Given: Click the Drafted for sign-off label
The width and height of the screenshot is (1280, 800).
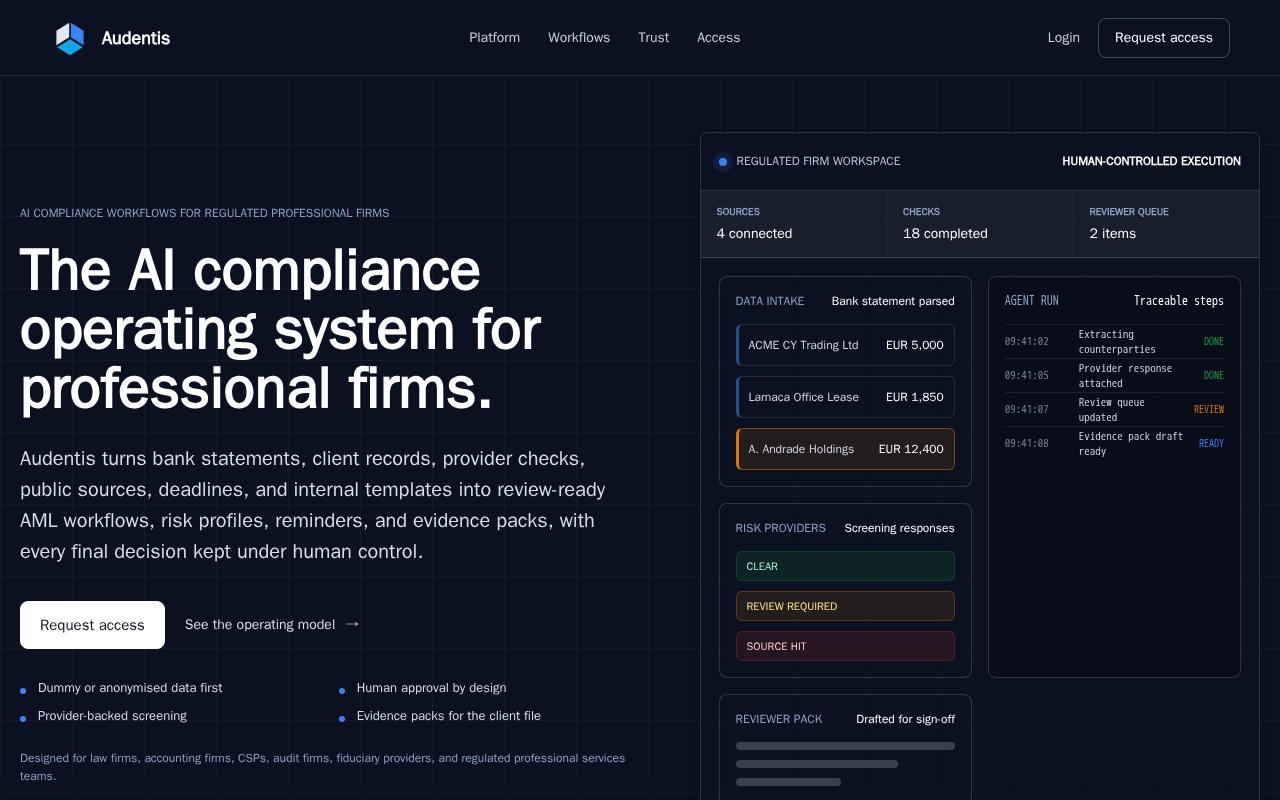Looking at the screenshot, I should tap(905, 719).
